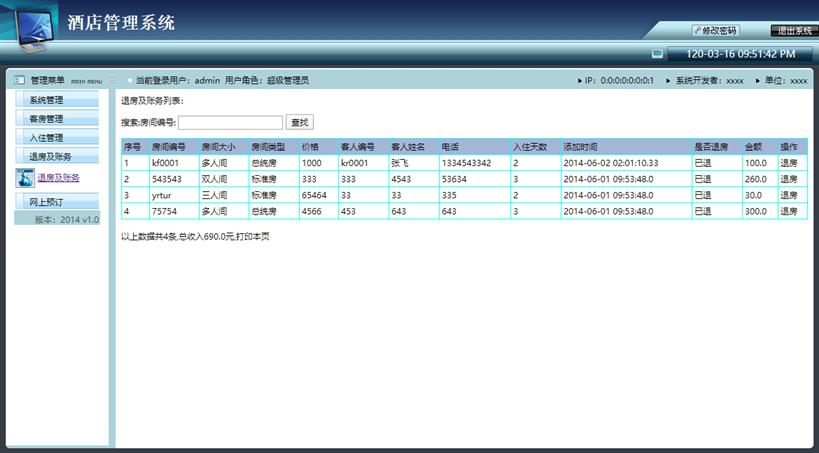Click 退房 action for room 75754
Image resolution: width=819 pixels, height=453 pixels.
coord(789,211)
